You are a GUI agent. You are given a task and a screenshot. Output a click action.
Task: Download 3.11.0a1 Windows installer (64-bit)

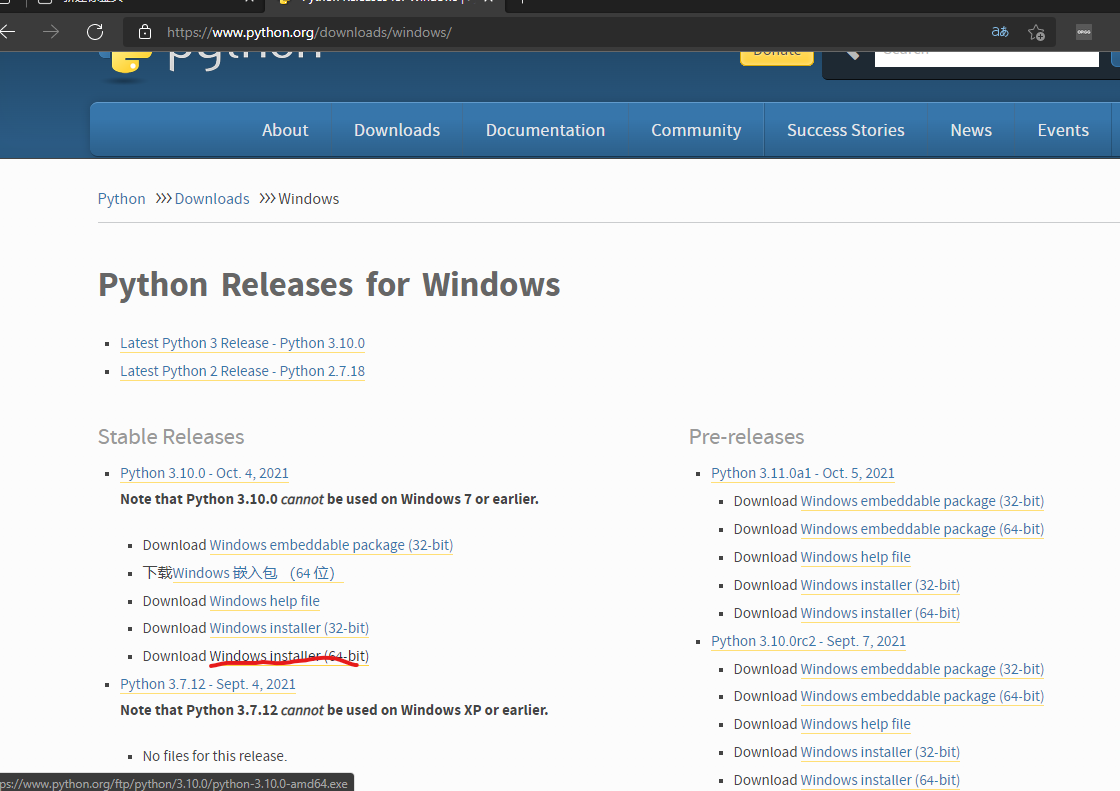880,613
